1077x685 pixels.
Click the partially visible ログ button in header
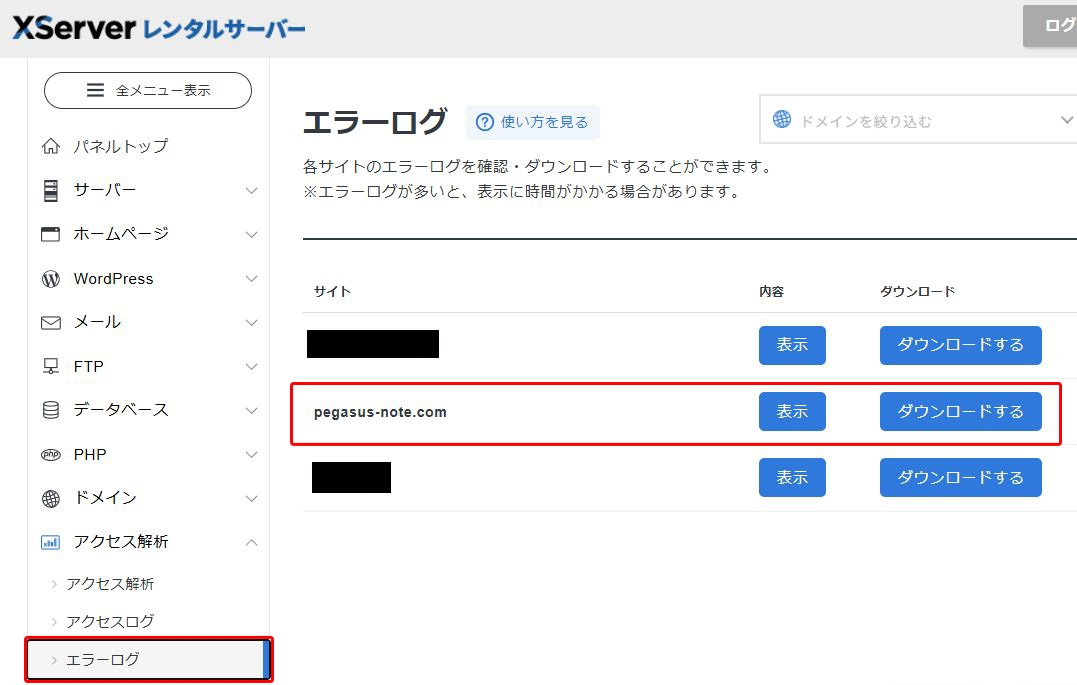(1050, 26)
